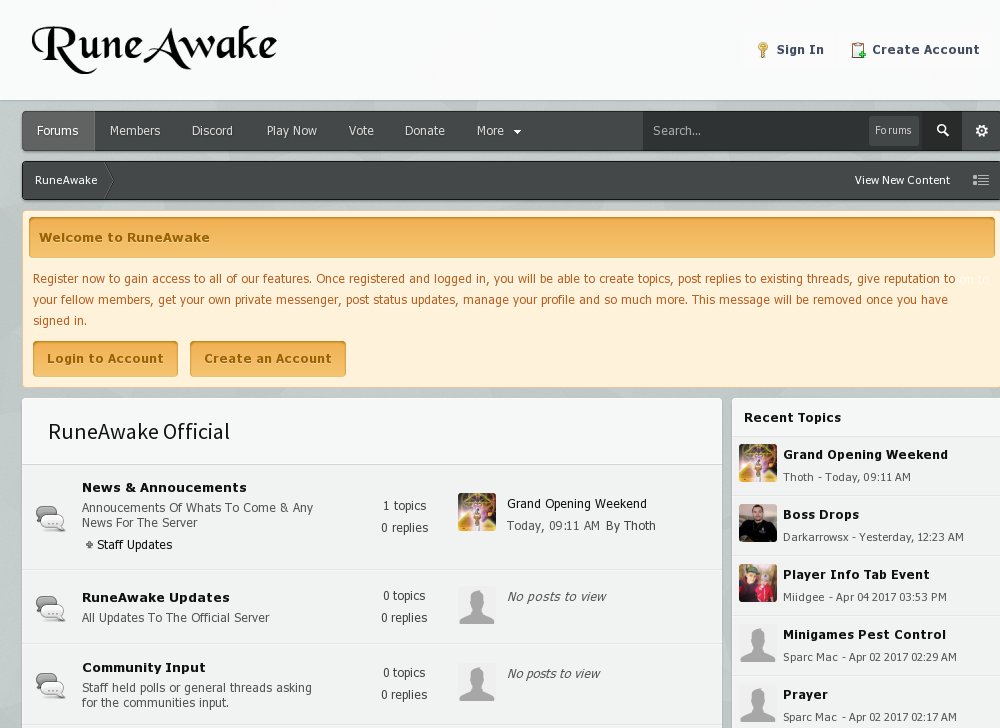The image size is (1000, 728).
Task: Click the Boss Drops topic thumbnail
Action: (x=757, y=523)
